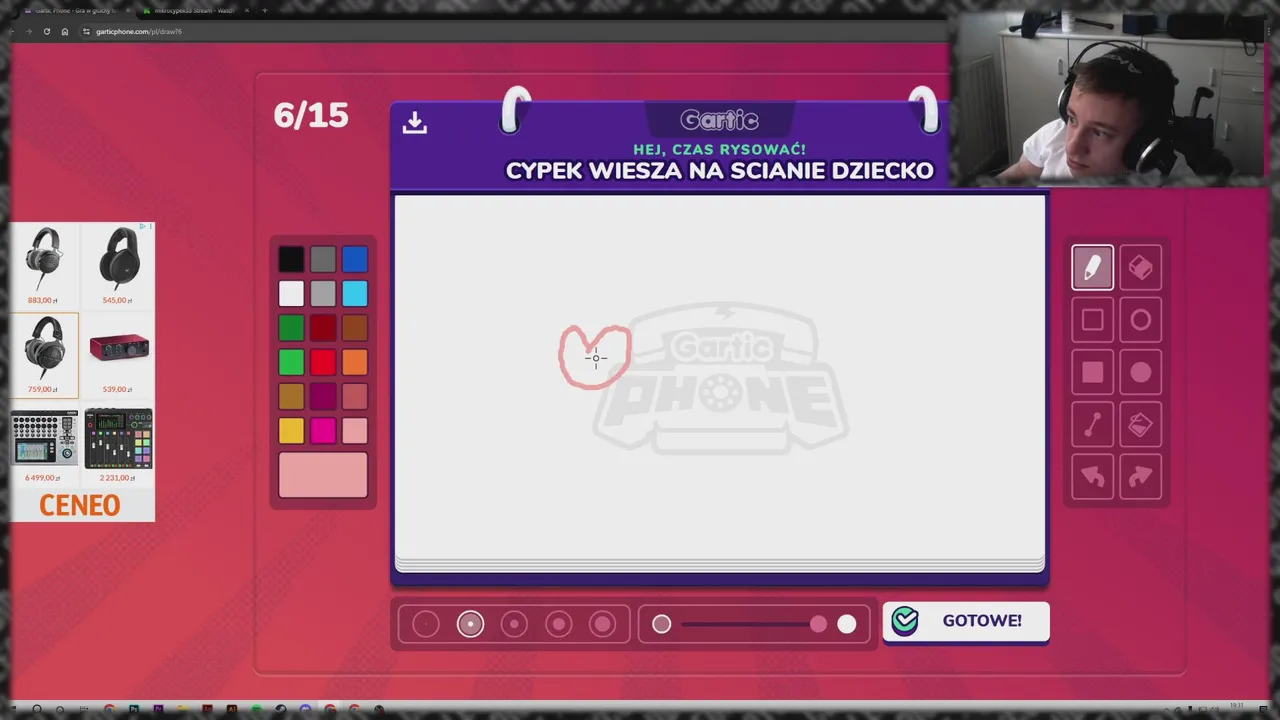The image size is (1280, 720).
Task: Pick the bright green color swatch
Action: point(291,362)
